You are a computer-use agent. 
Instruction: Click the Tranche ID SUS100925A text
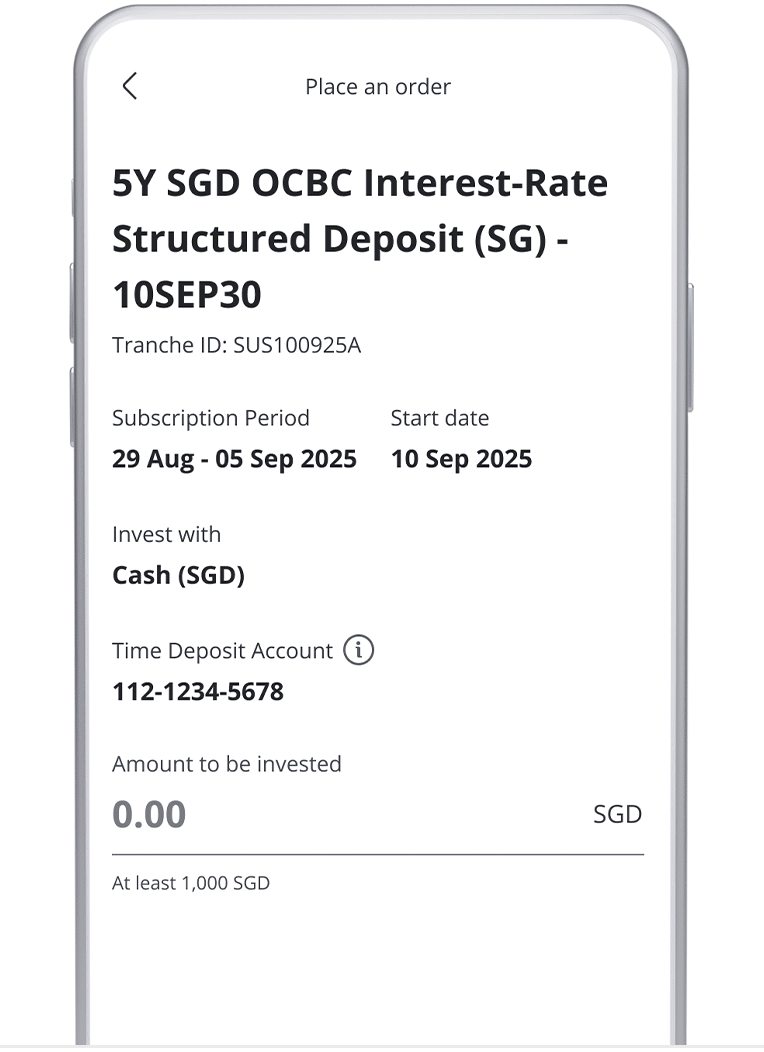[236, 346]
